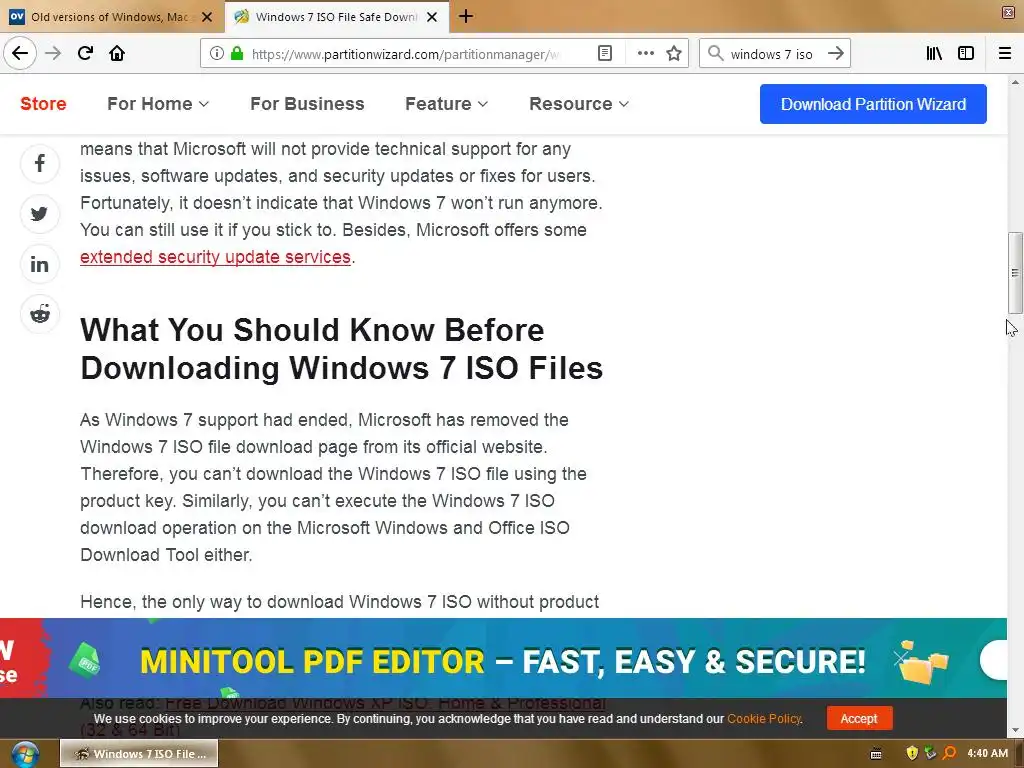1024x768 pixels.
Task: Click the page vertical scrollbar thumb
Action: point(1015,272)
